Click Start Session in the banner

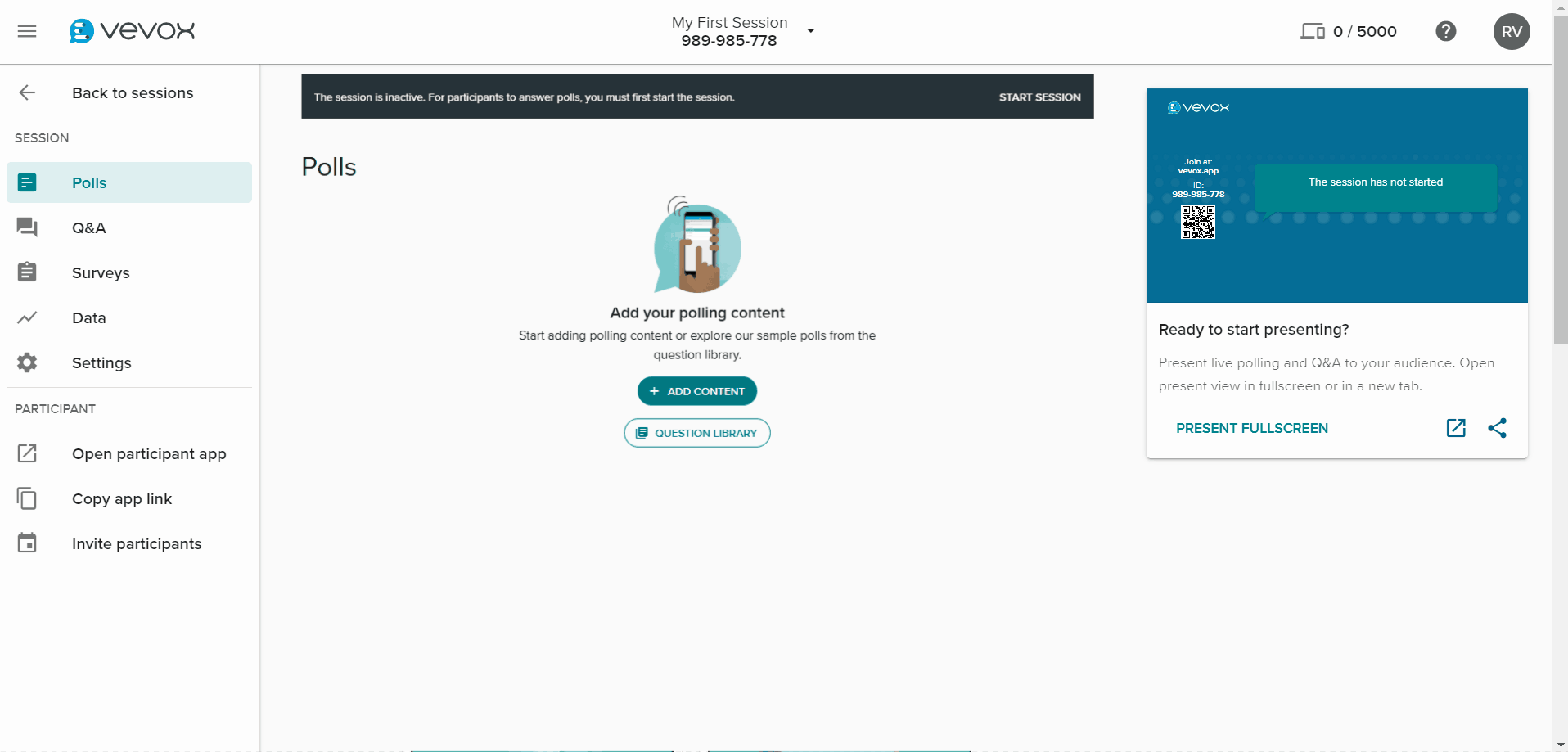(x=1039, y=97)
